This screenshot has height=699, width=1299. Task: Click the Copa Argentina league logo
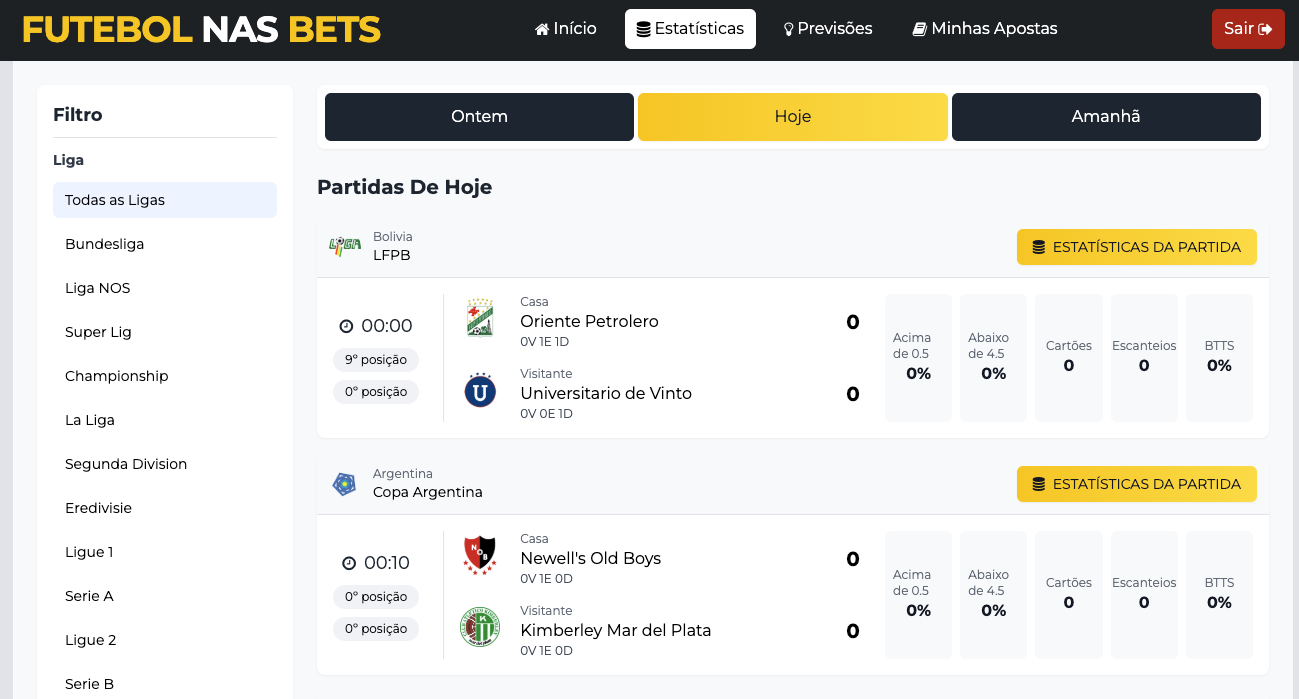pyautogui.click(x=345, y=484)
